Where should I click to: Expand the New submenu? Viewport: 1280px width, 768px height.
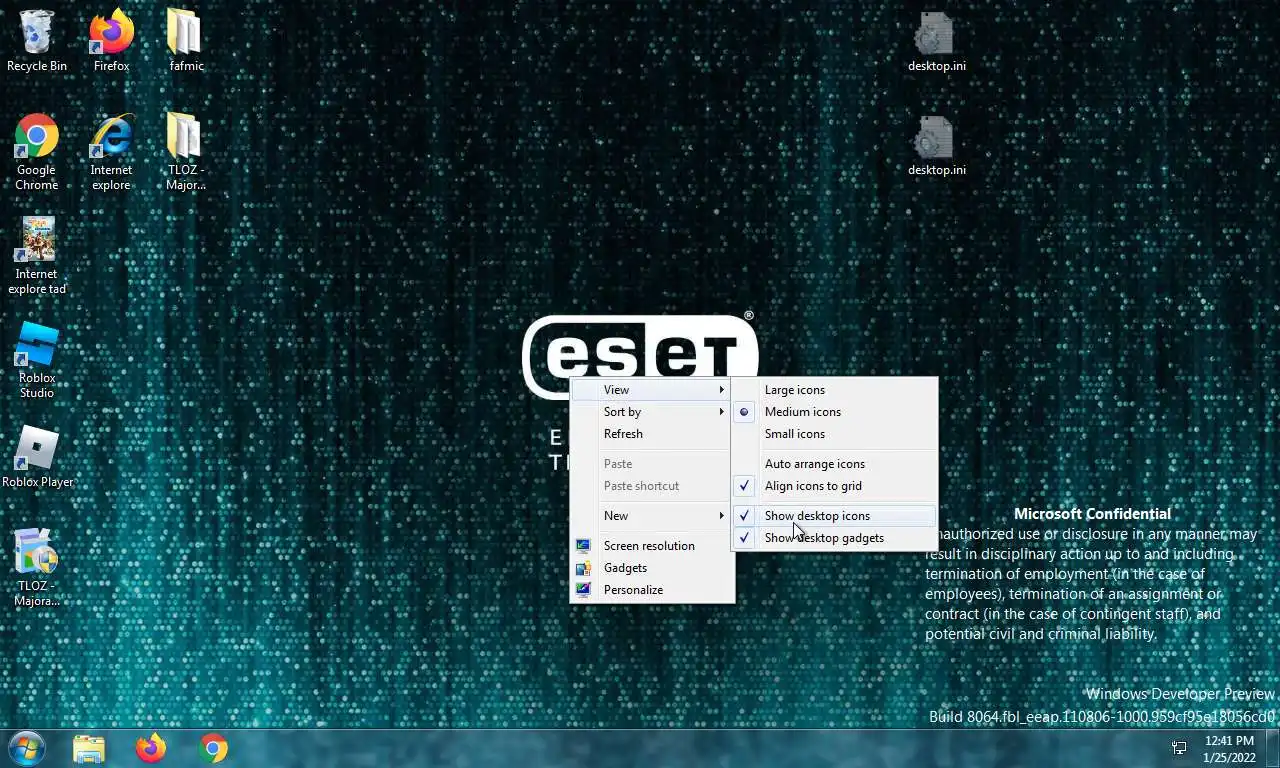pos(652,516)
